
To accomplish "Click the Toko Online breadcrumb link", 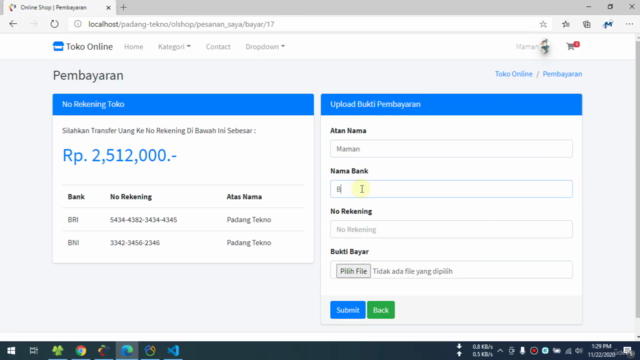I will point(513,74).
